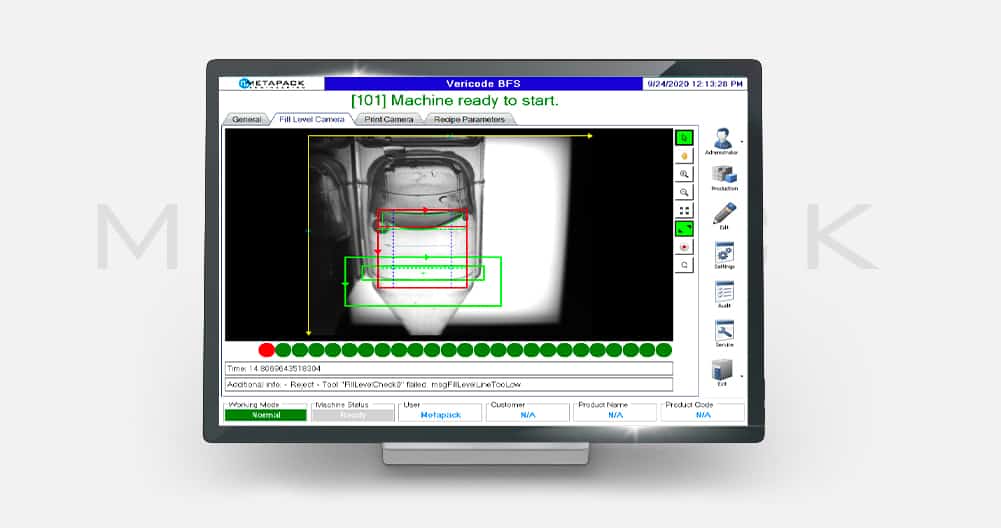This screenshot has height=528, width=1001.
Task: Open the Print Camera tab
Action: 389,119
